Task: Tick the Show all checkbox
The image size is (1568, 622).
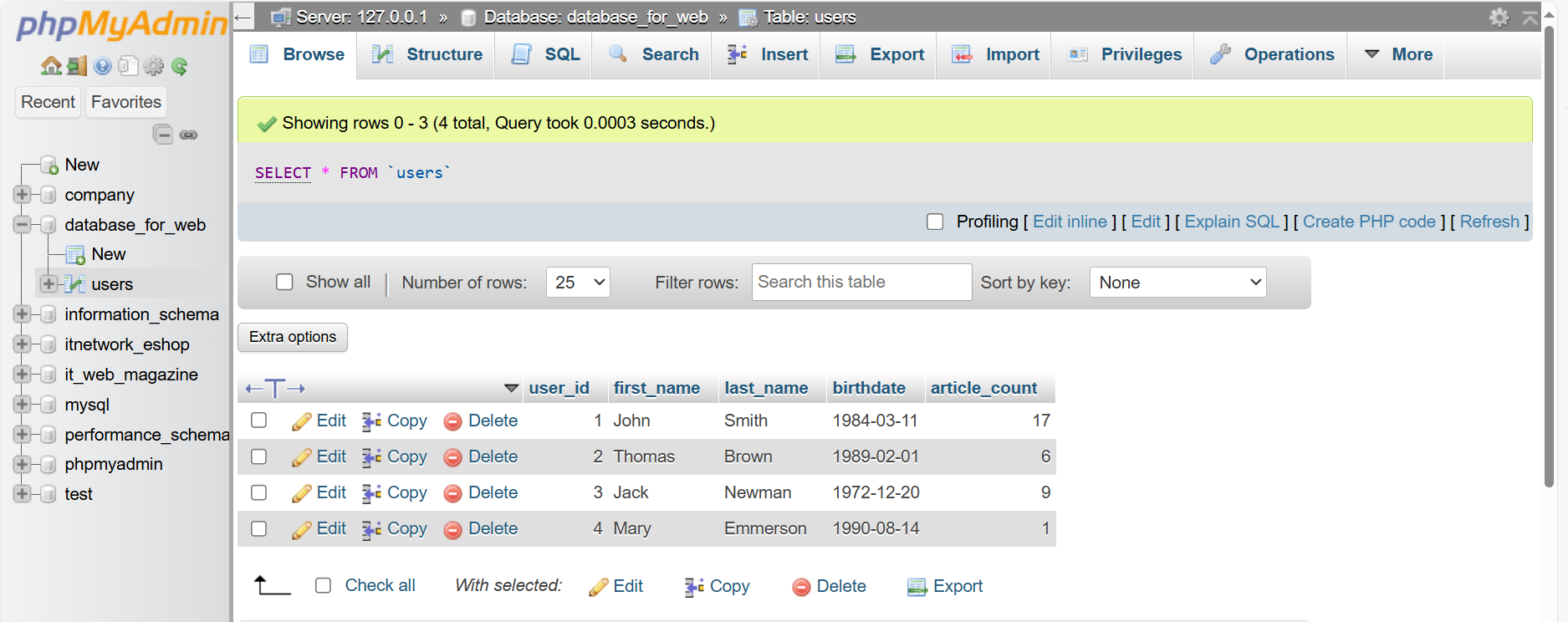Action: [x=284, y=283]
